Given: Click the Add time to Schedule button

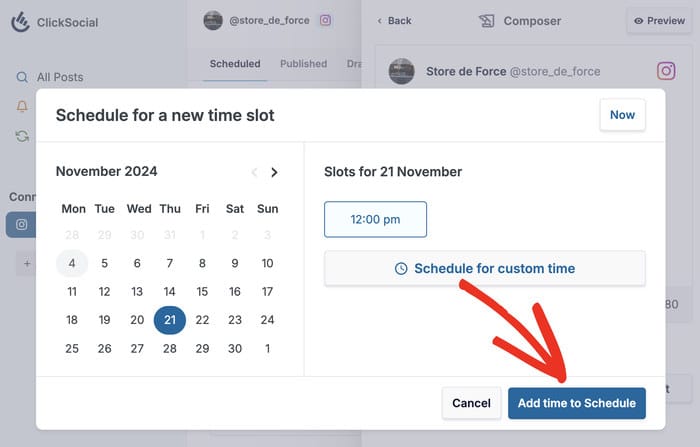Looking at the screenshot, I should [576, 403].
